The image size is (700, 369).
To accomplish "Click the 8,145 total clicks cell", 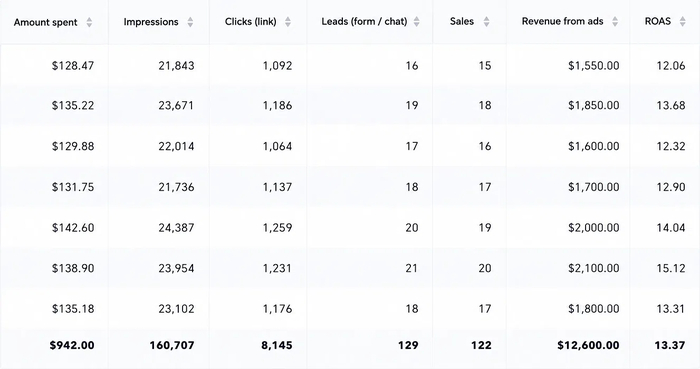I will click(276, 345).
